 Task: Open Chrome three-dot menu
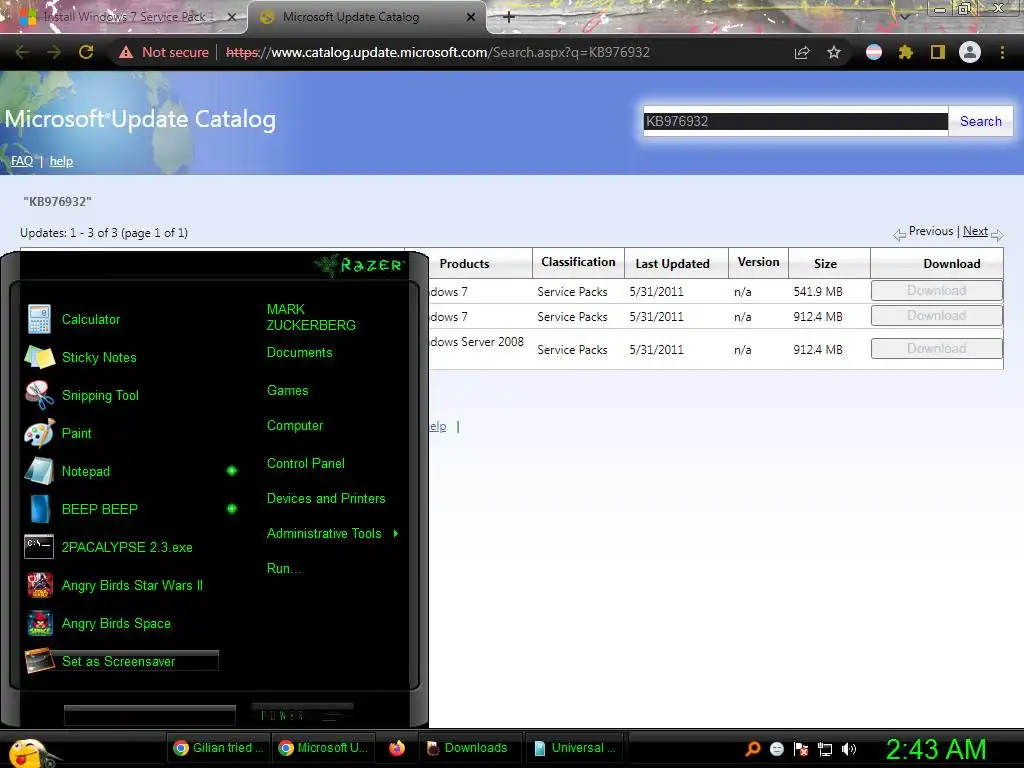click(1002, 52)
